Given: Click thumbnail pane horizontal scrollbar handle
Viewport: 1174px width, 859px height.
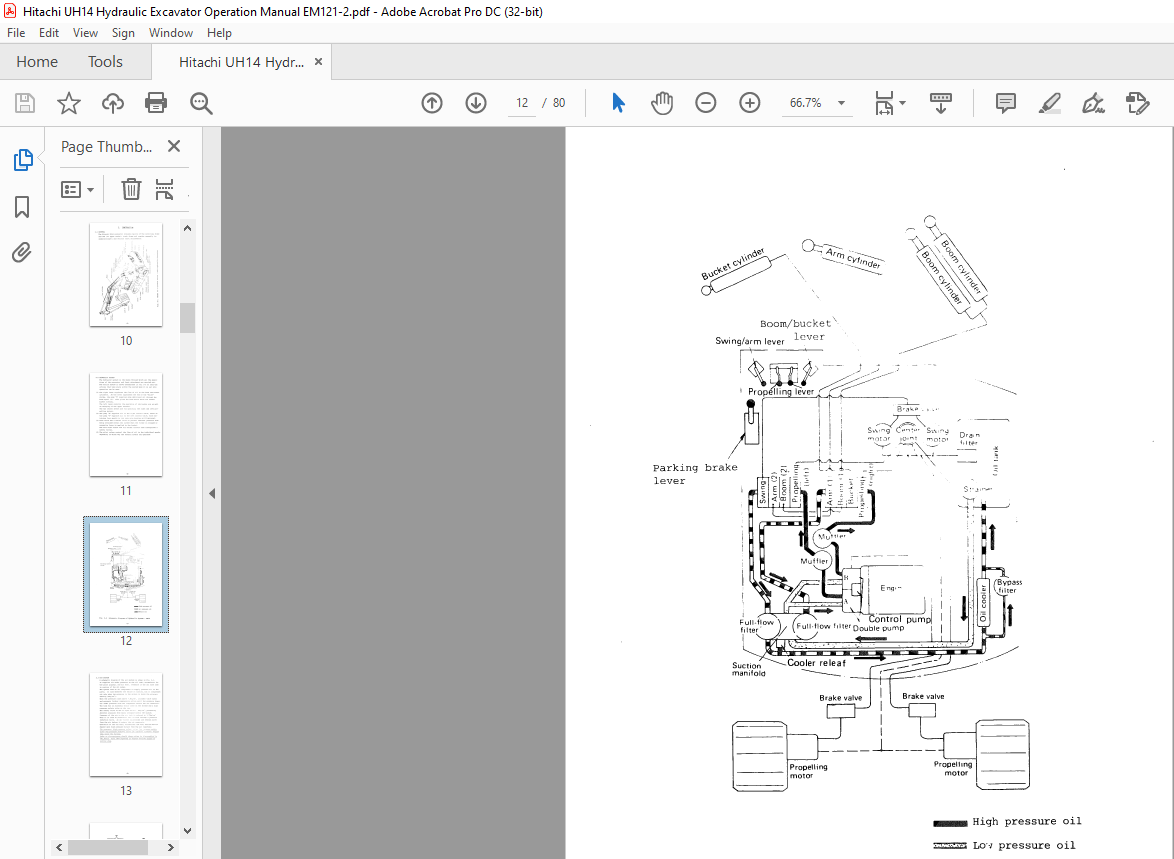Looking at the screenshot, I should click(x=107, y=847).
